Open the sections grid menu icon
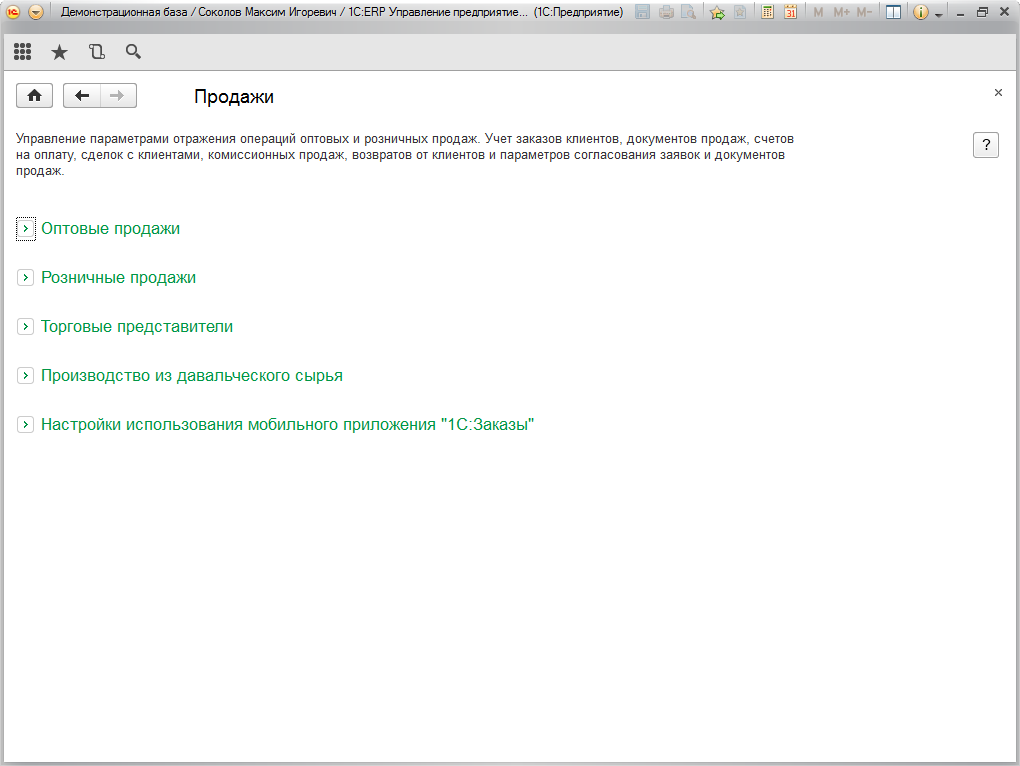 pos(23,52)
